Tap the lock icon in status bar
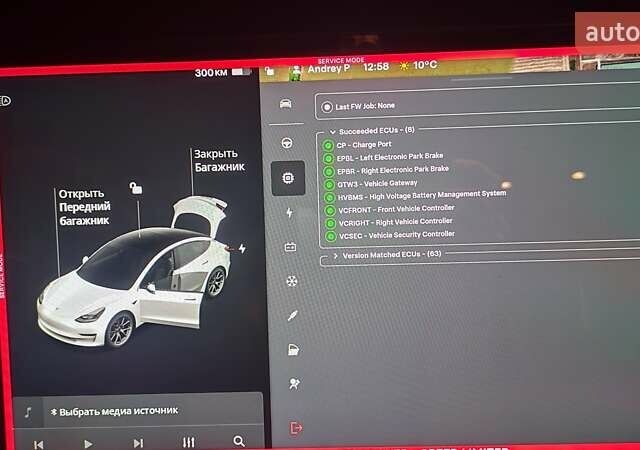The image size is (640, 450). click(269, 71)
